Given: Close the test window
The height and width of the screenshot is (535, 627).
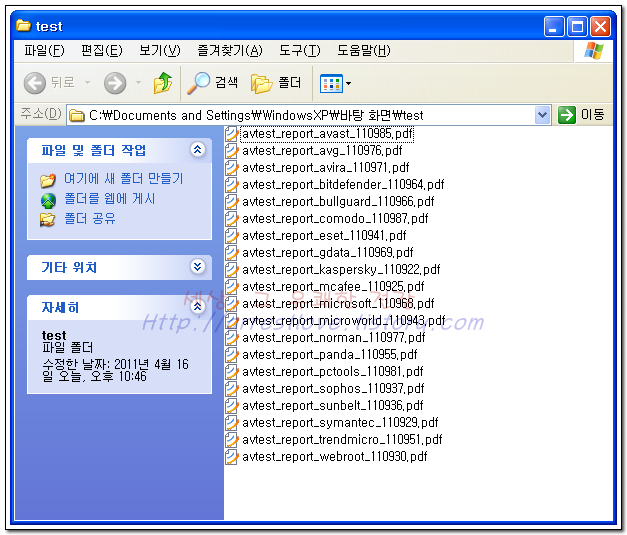Looking at the screenshot, I should [601, 27].
